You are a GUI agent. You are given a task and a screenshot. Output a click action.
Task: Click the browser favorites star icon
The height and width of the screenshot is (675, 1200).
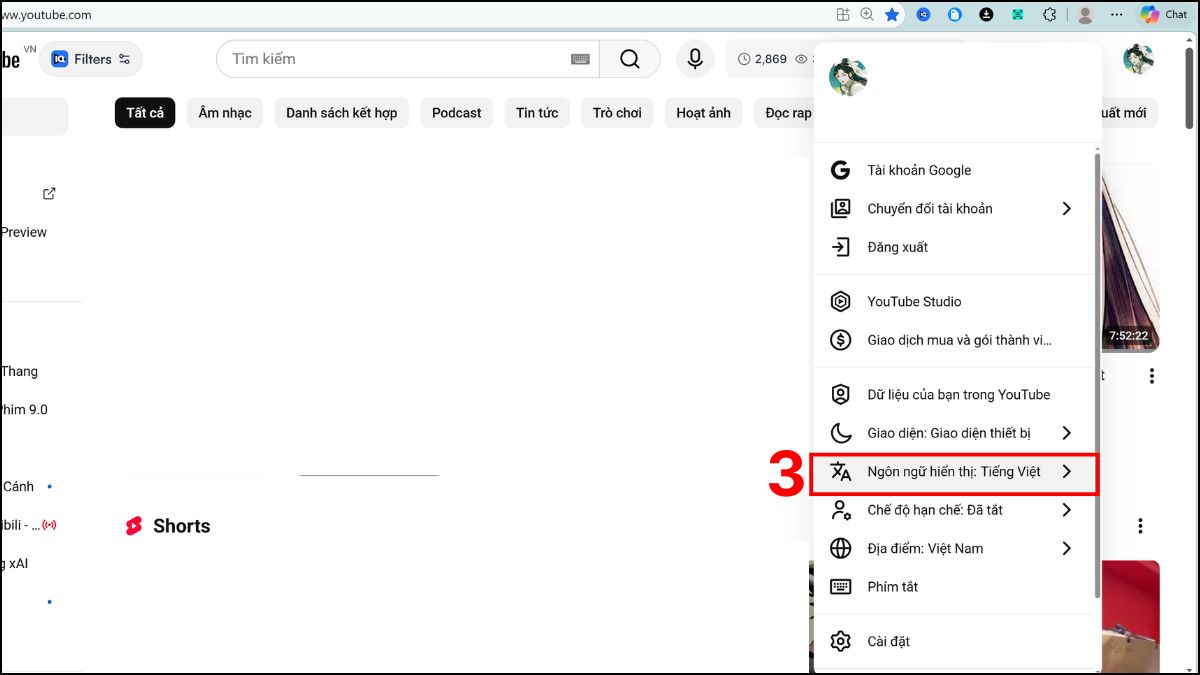892,15
